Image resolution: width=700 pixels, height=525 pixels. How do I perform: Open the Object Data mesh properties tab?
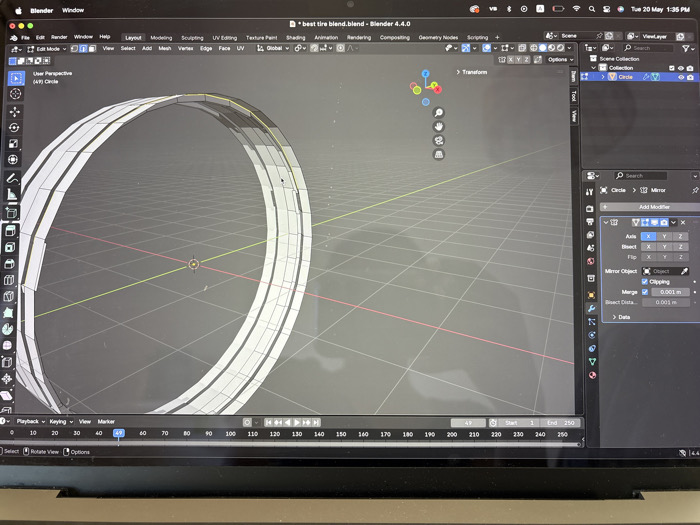click(x=592, y=362)
